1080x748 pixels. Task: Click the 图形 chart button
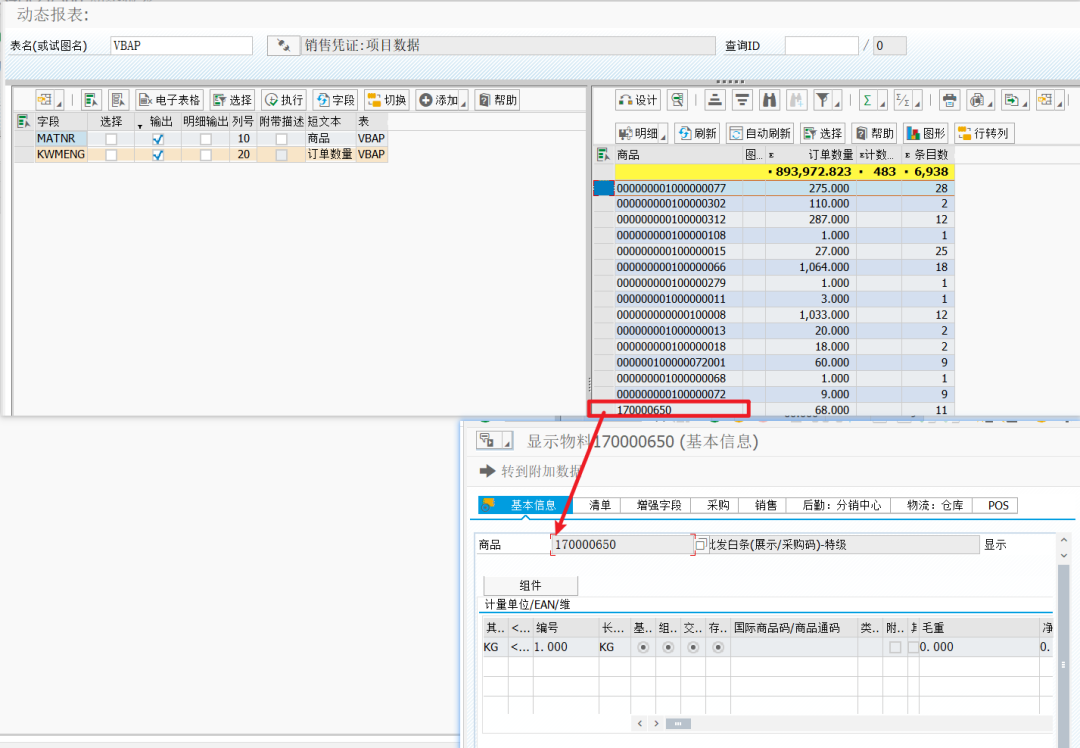coord(926,133)
